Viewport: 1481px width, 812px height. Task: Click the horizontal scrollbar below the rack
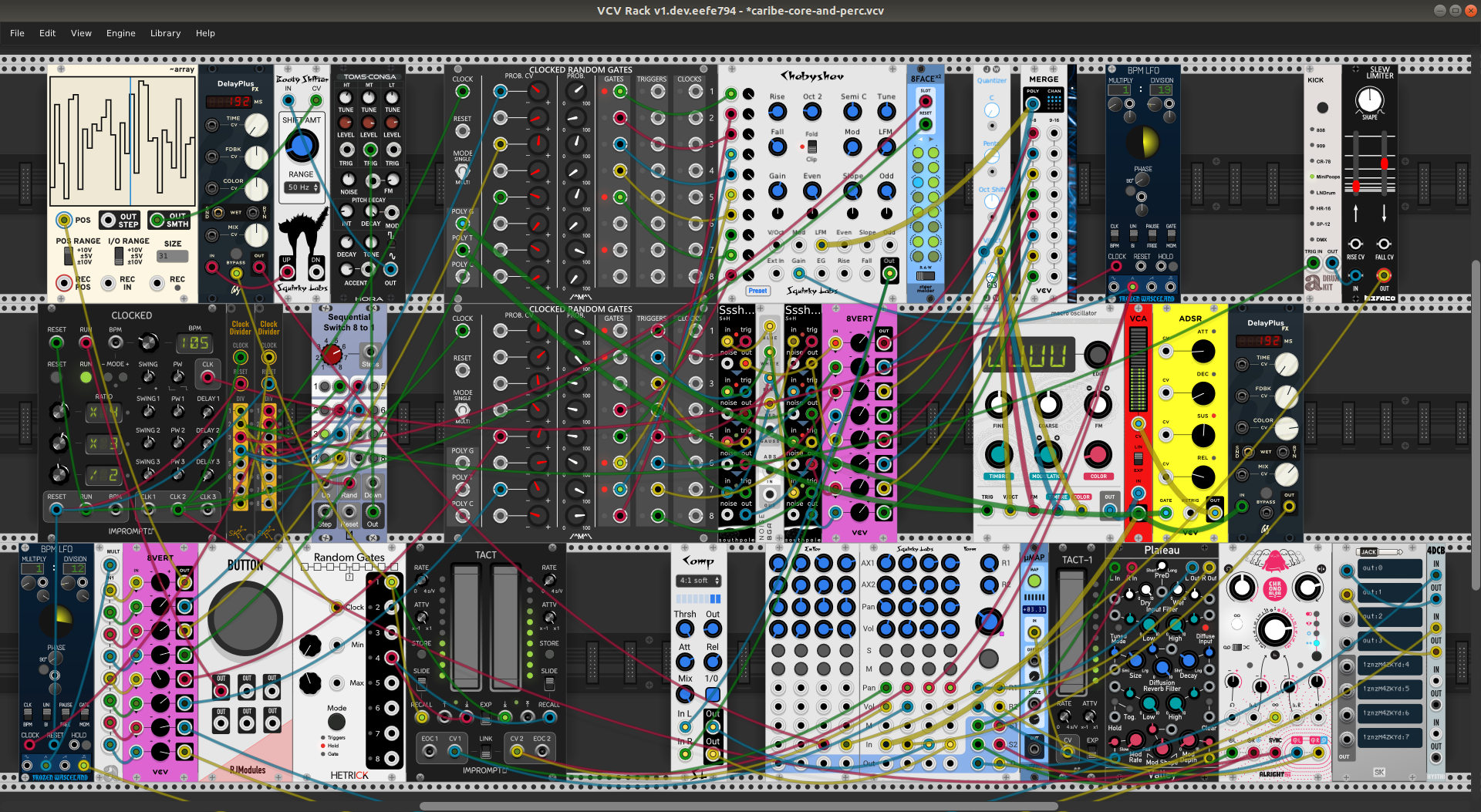pos(738,807)
